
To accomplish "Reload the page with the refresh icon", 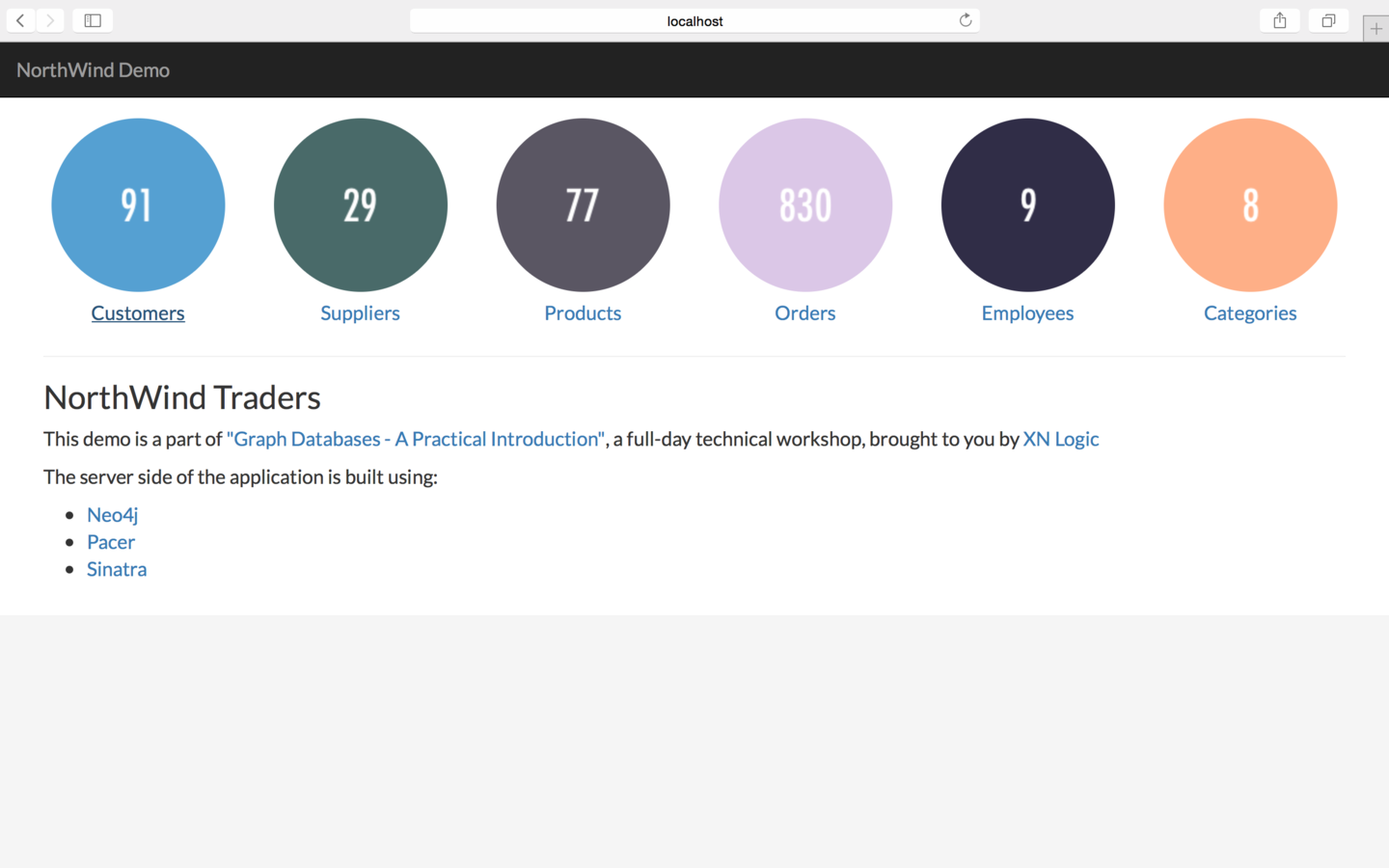I will pos(965,20).
